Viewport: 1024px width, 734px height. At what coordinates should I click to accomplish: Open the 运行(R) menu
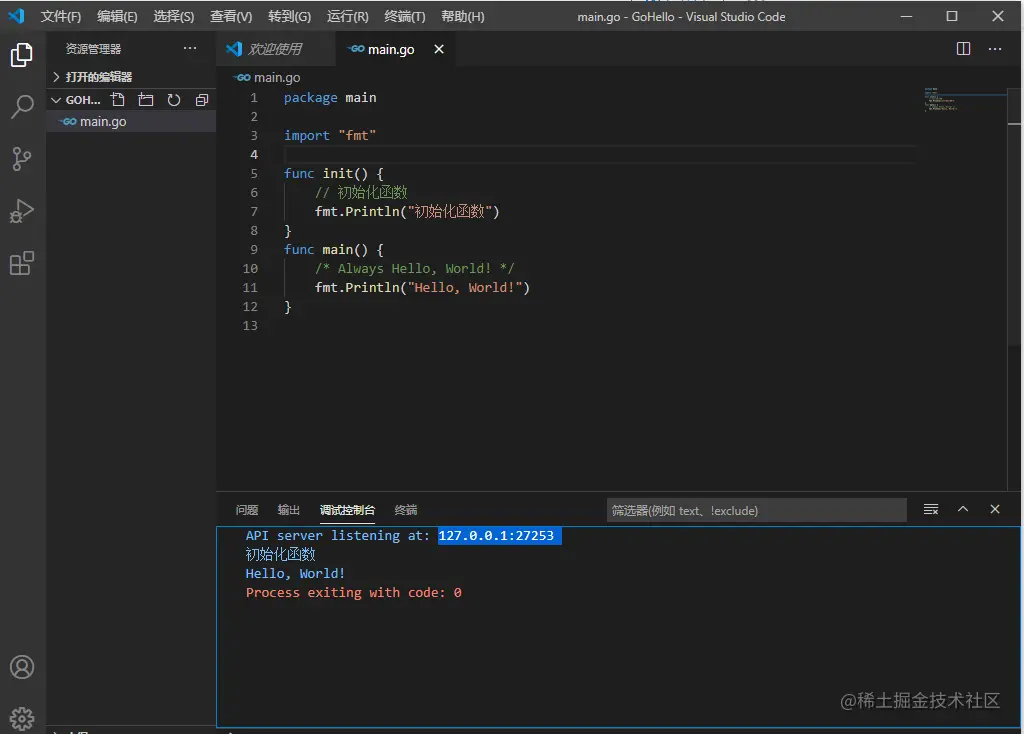pyautogui.click(x=347, y=17)
